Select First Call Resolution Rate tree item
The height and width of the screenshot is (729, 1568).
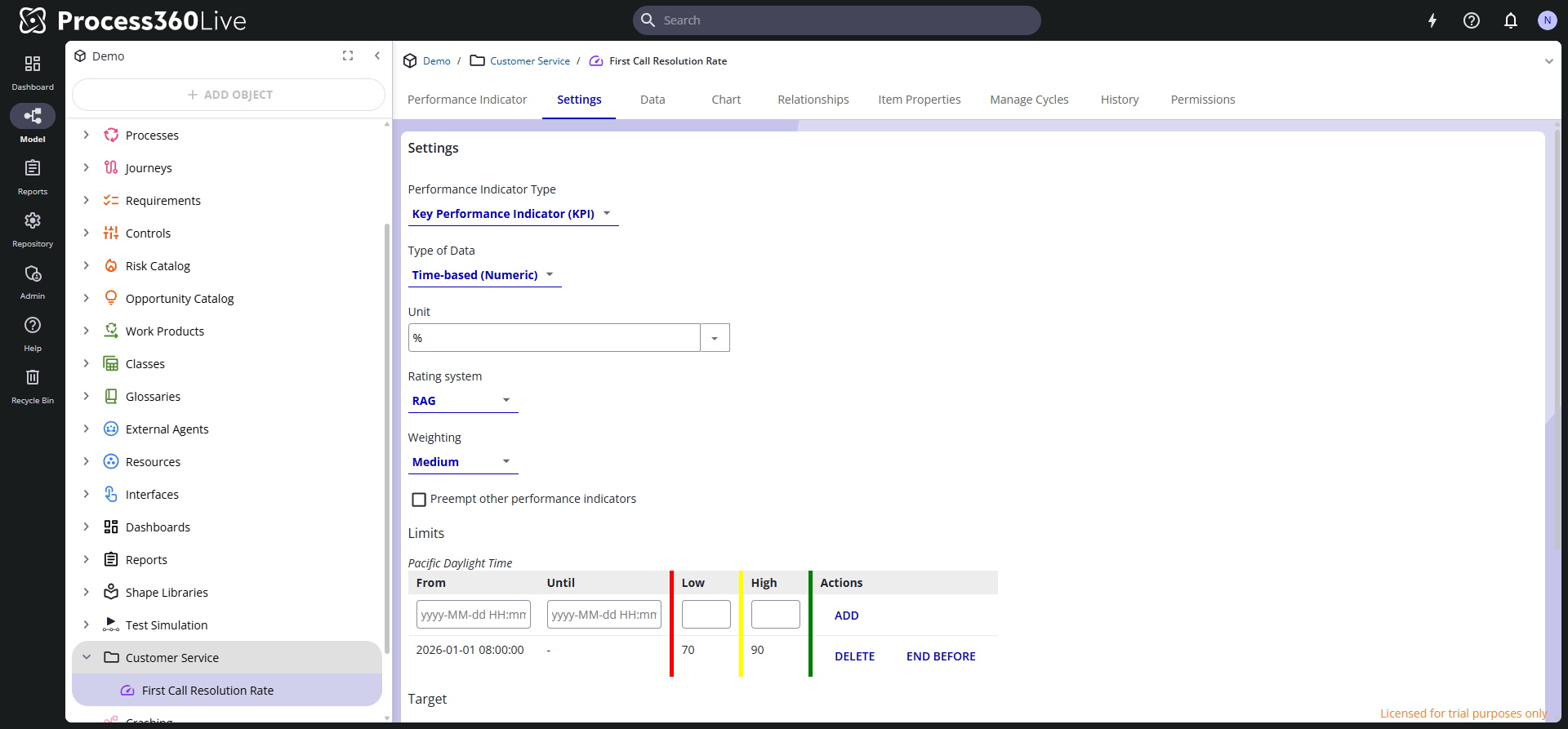(227, 691)
